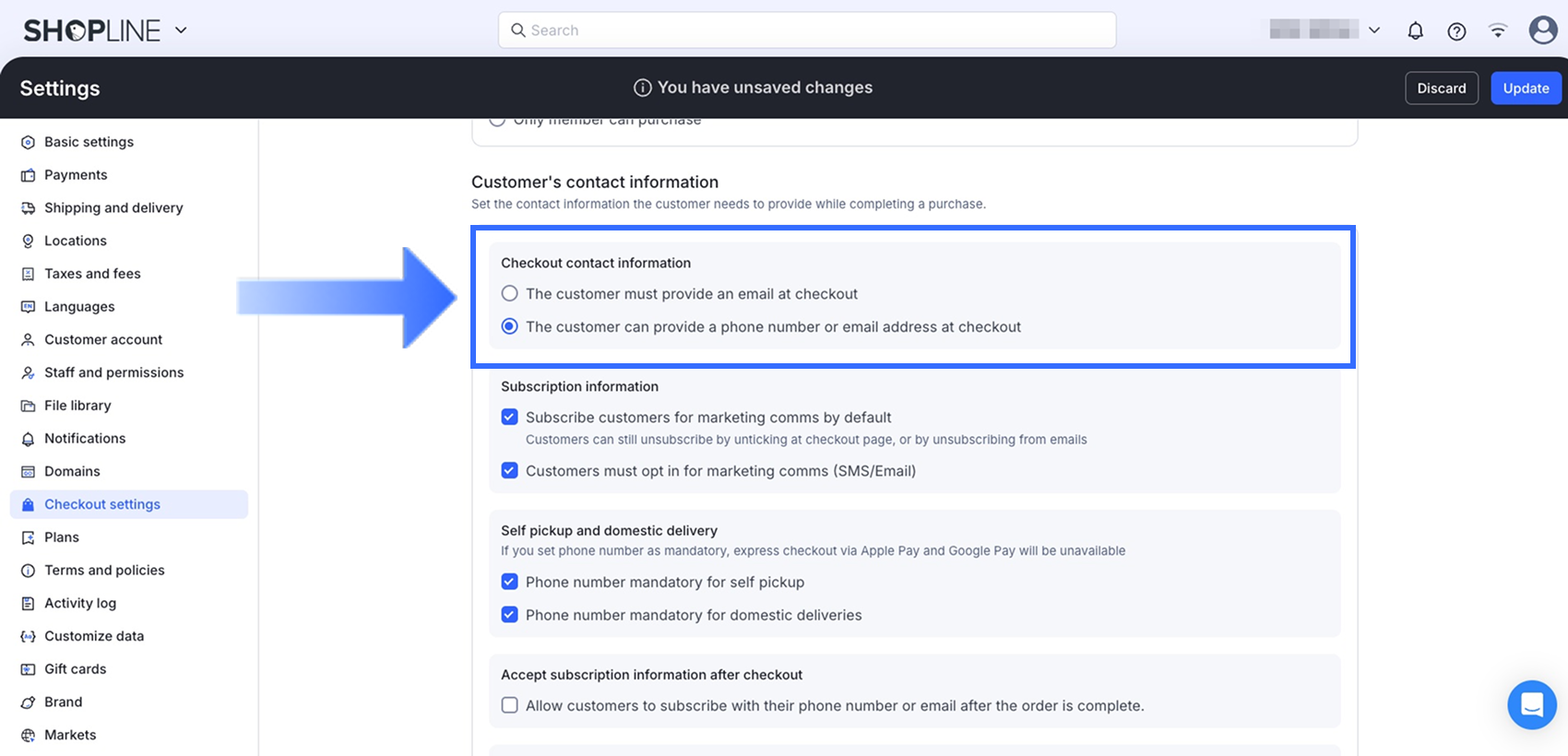Click the Gift cards sidebar icon
Screen dimensions: 1568x756
pos(28,669)
